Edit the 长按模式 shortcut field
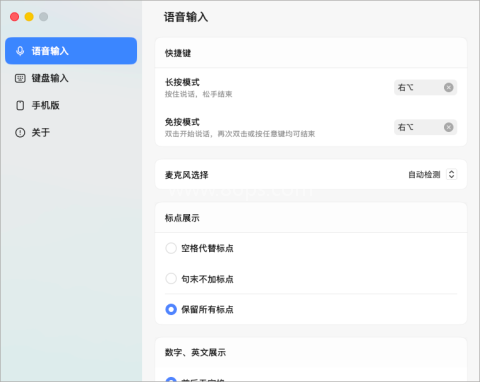This screenshot has height=382, width=480. click(x=425, y=87)
